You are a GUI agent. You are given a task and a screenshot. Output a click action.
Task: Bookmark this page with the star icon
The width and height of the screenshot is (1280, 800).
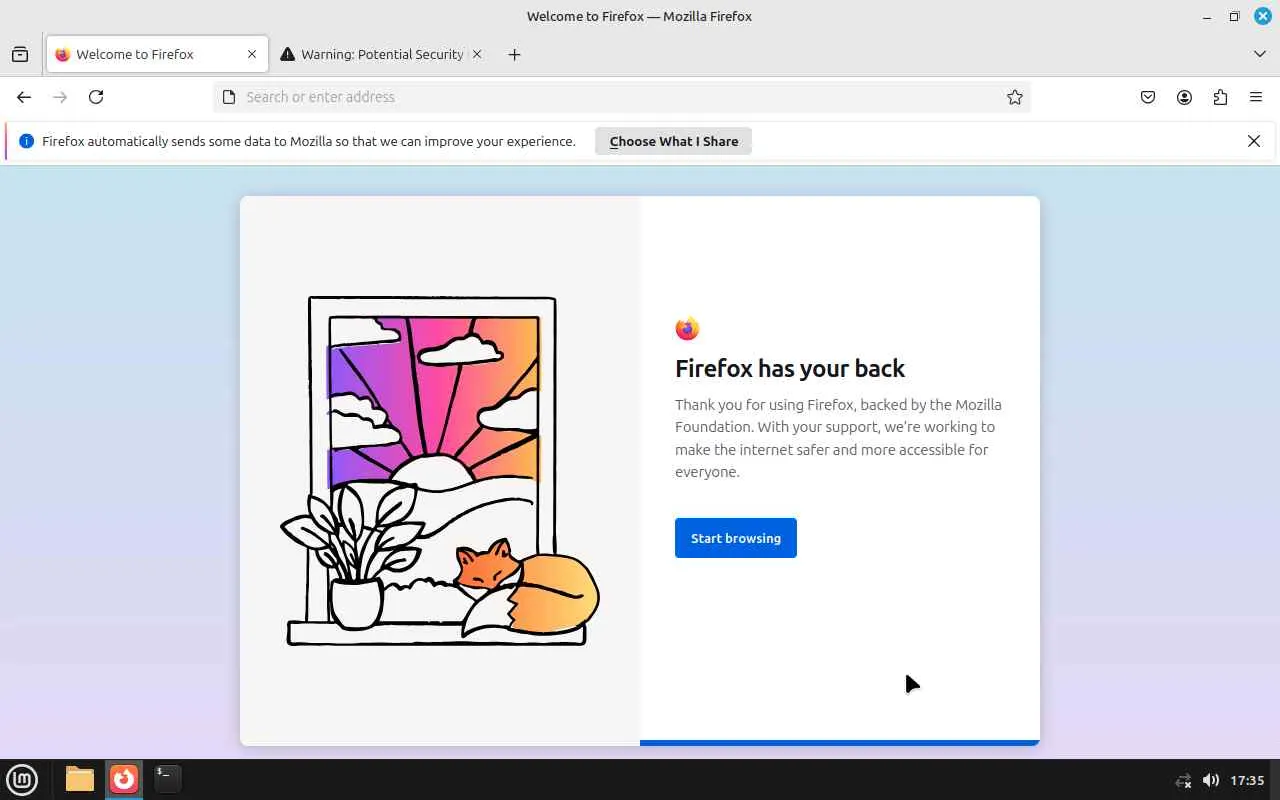(1015, 97)
